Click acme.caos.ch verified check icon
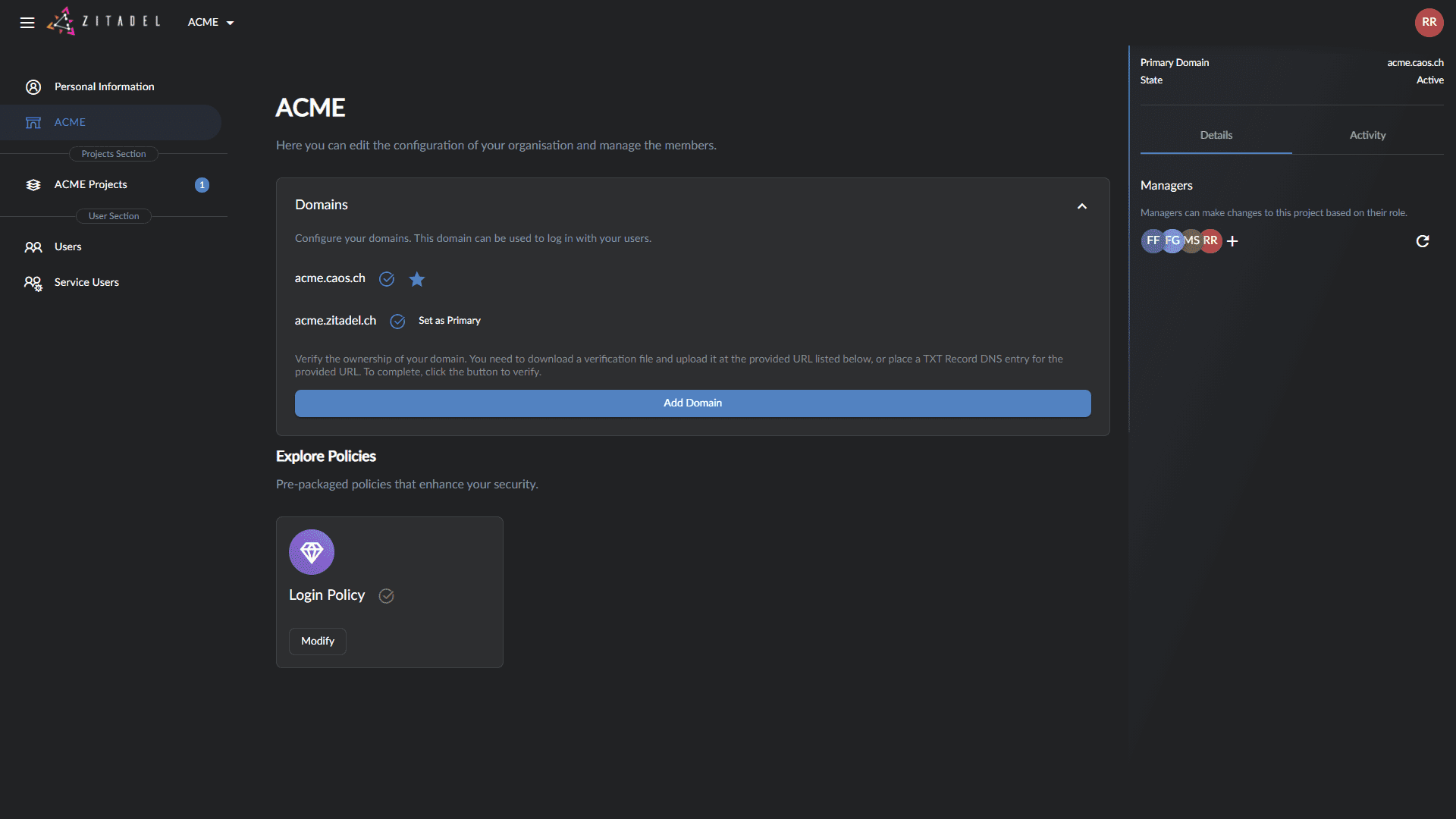Viewport: 1456px width, 819px height. 387,279
